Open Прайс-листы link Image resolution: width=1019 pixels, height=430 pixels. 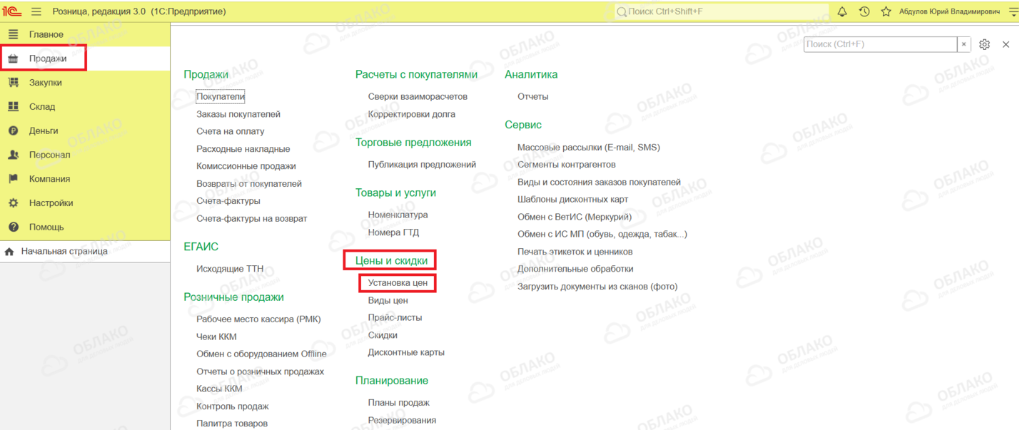tap(395, 318)
